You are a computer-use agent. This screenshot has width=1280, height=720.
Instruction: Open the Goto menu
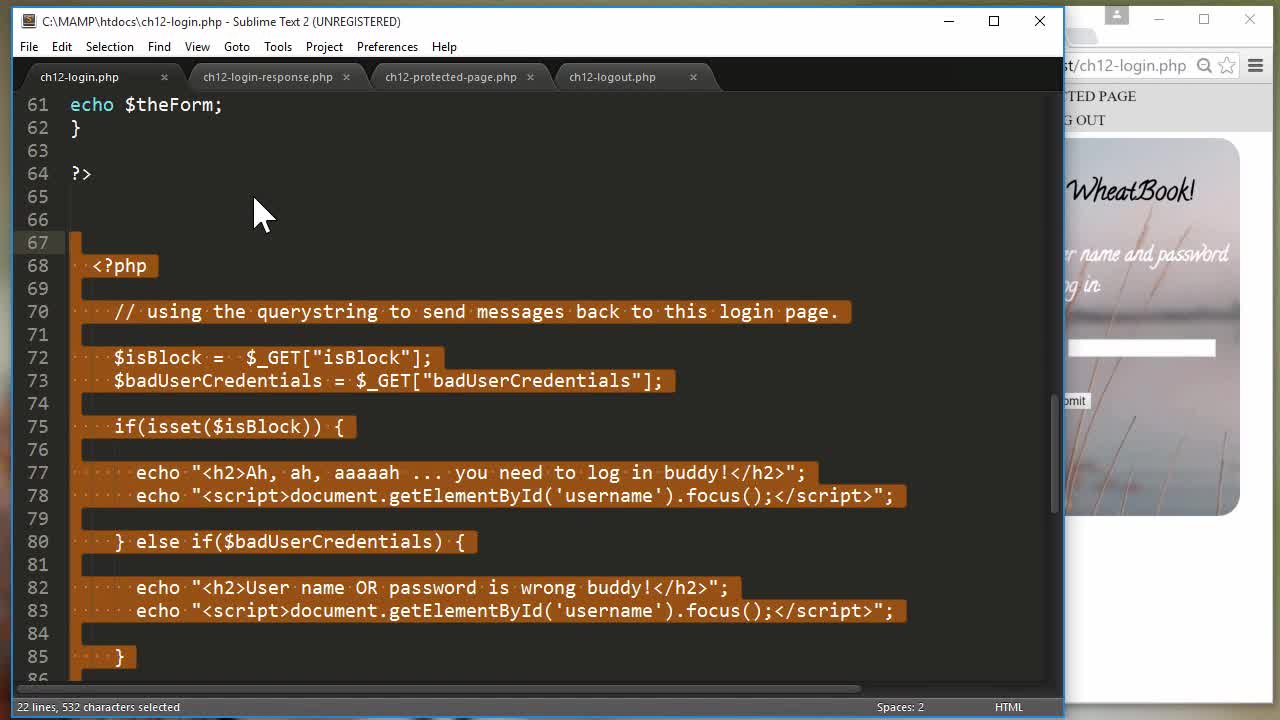coord(237,47)
